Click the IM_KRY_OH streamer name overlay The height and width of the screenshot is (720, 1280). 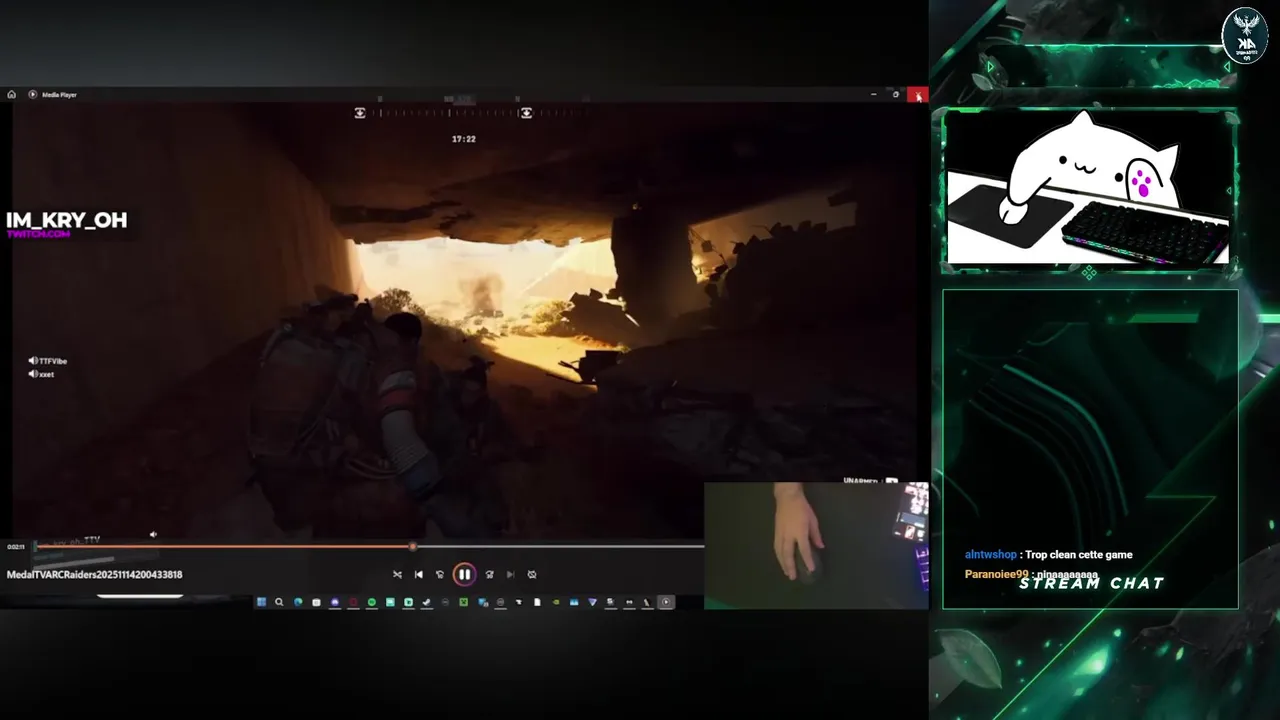67,221
